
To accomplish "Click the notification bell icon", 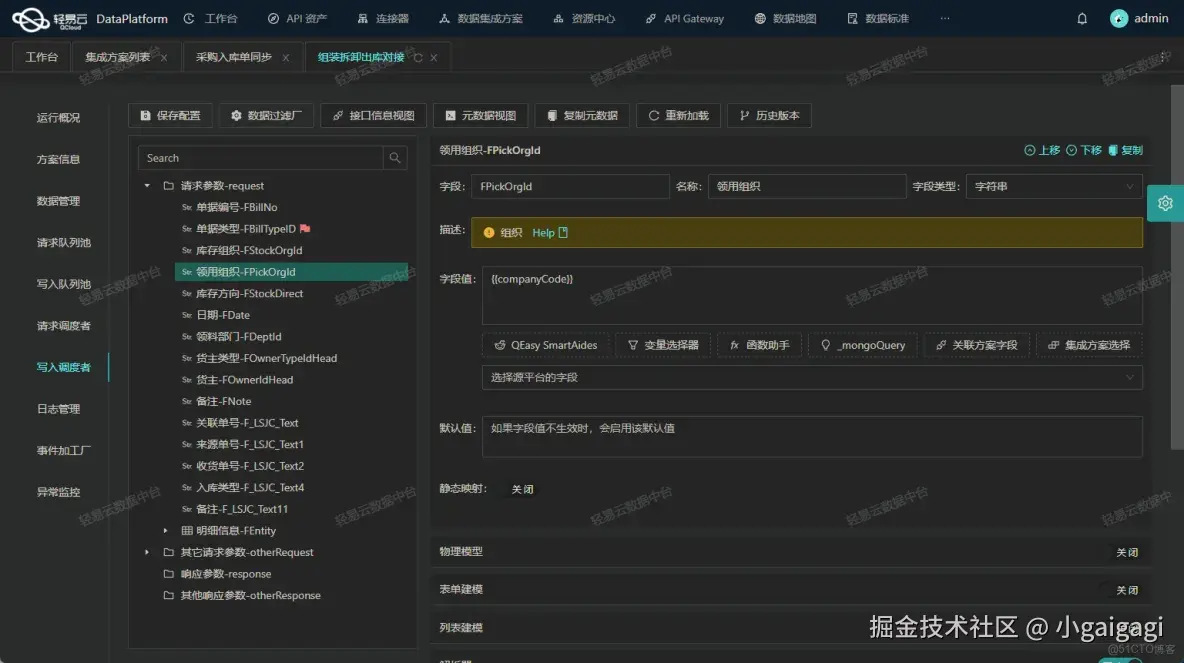I will click(1082, 19).
